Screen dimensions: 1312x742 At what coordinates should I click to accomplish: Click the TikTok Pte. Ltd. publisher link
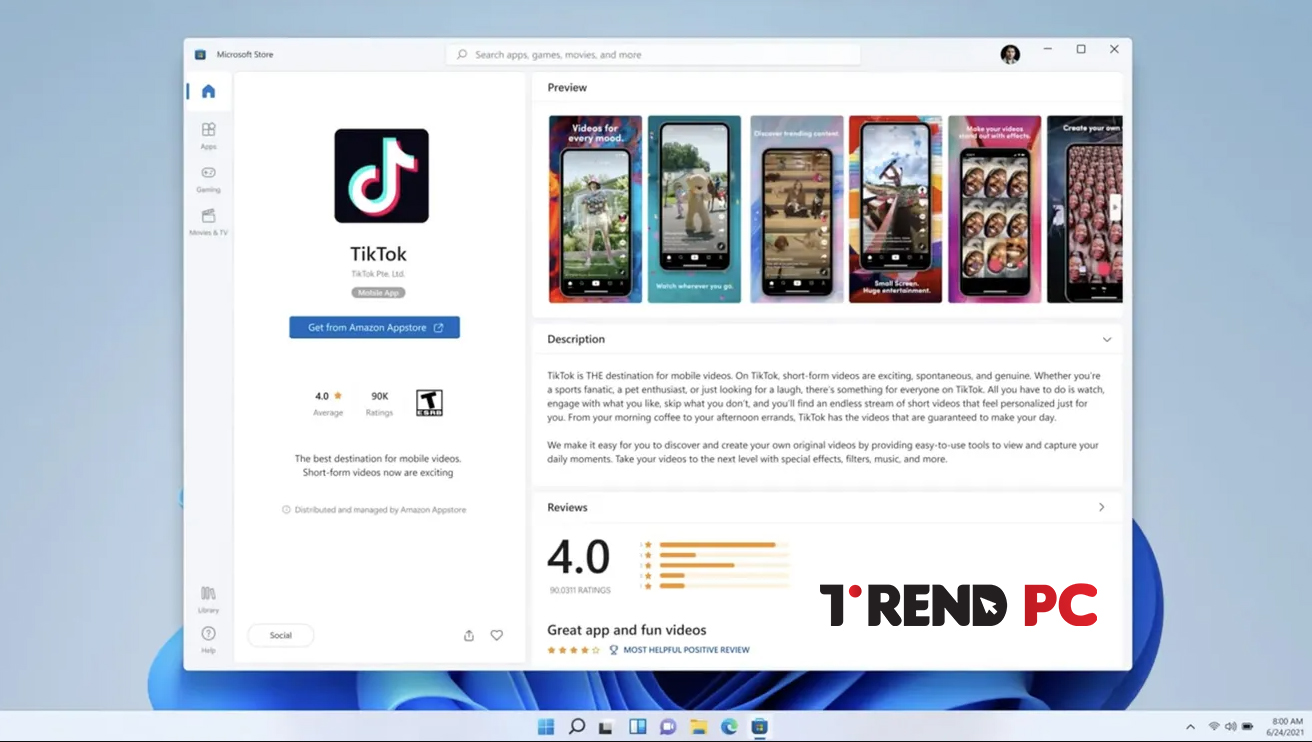[378, 274]
